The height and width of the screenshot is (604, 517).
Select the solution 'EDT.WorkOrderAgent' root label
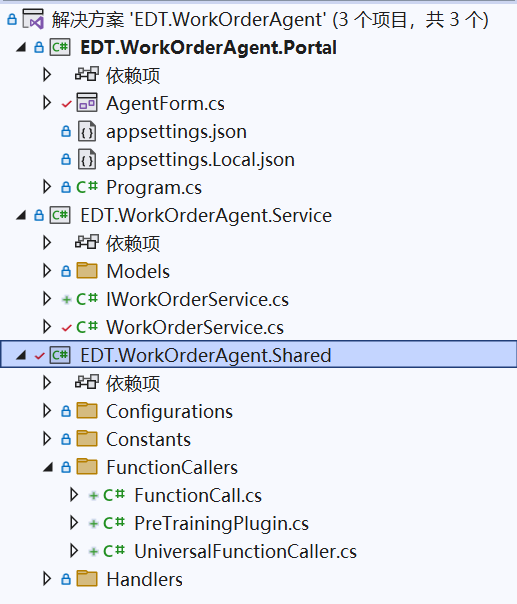pos(270,19)
